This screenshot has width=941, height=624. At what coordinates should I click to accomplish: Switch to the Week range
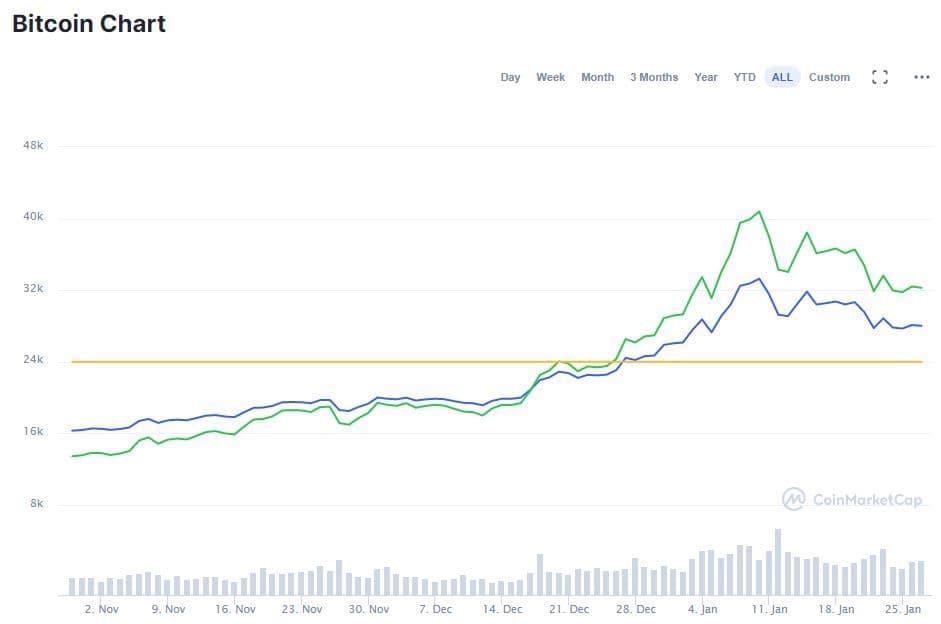550,77
